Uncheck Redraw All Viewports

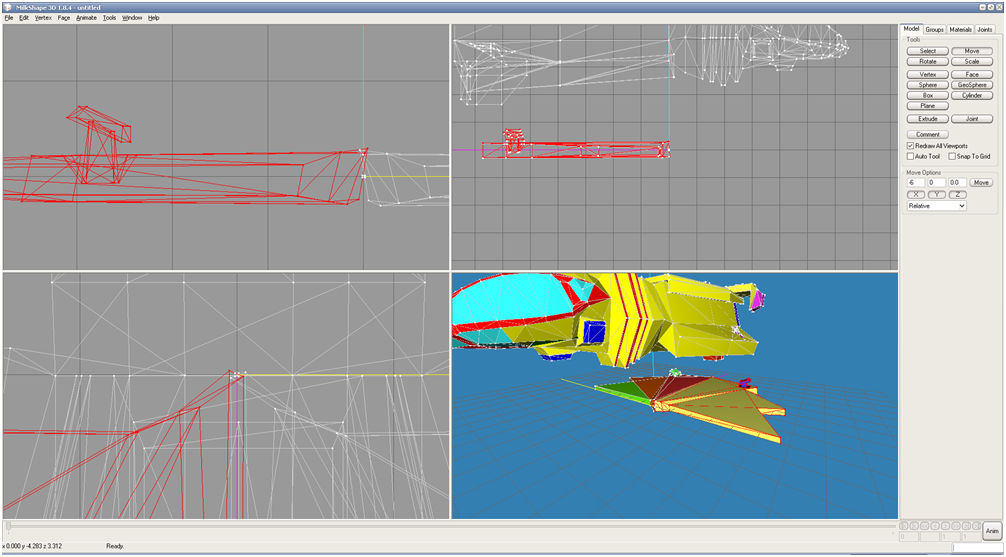[x=910, y=146]
